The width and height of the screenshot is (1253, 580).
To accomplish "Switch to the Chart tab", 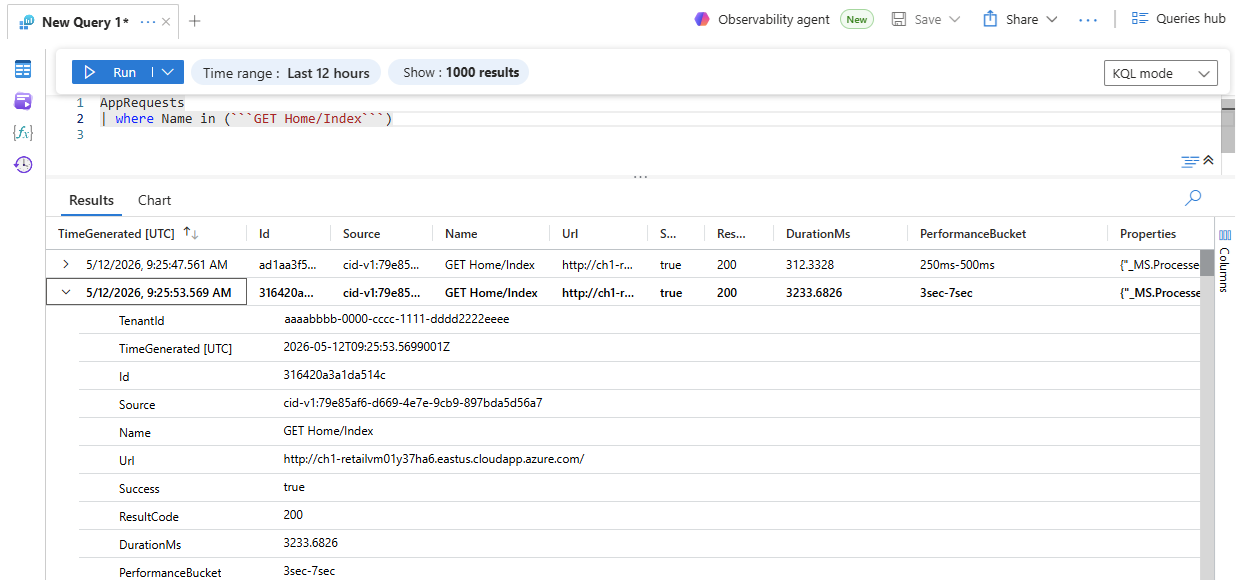I will [x=155, y=200].
